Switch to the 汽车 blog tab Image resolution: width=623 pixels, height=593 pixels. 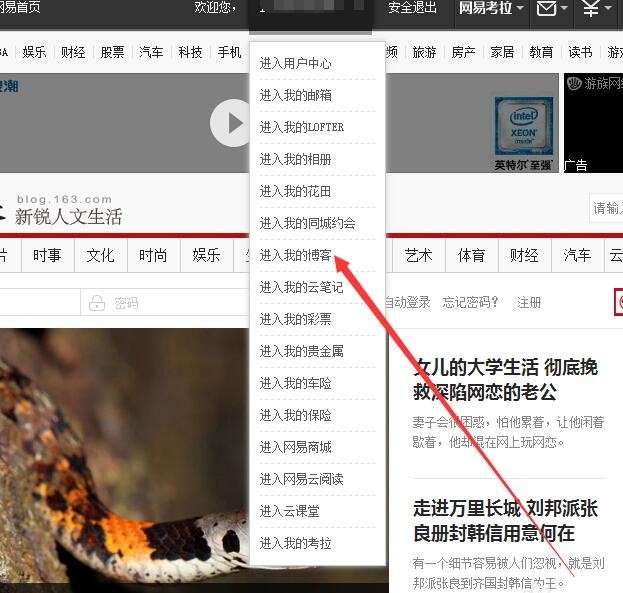click(x=577, y=255)
